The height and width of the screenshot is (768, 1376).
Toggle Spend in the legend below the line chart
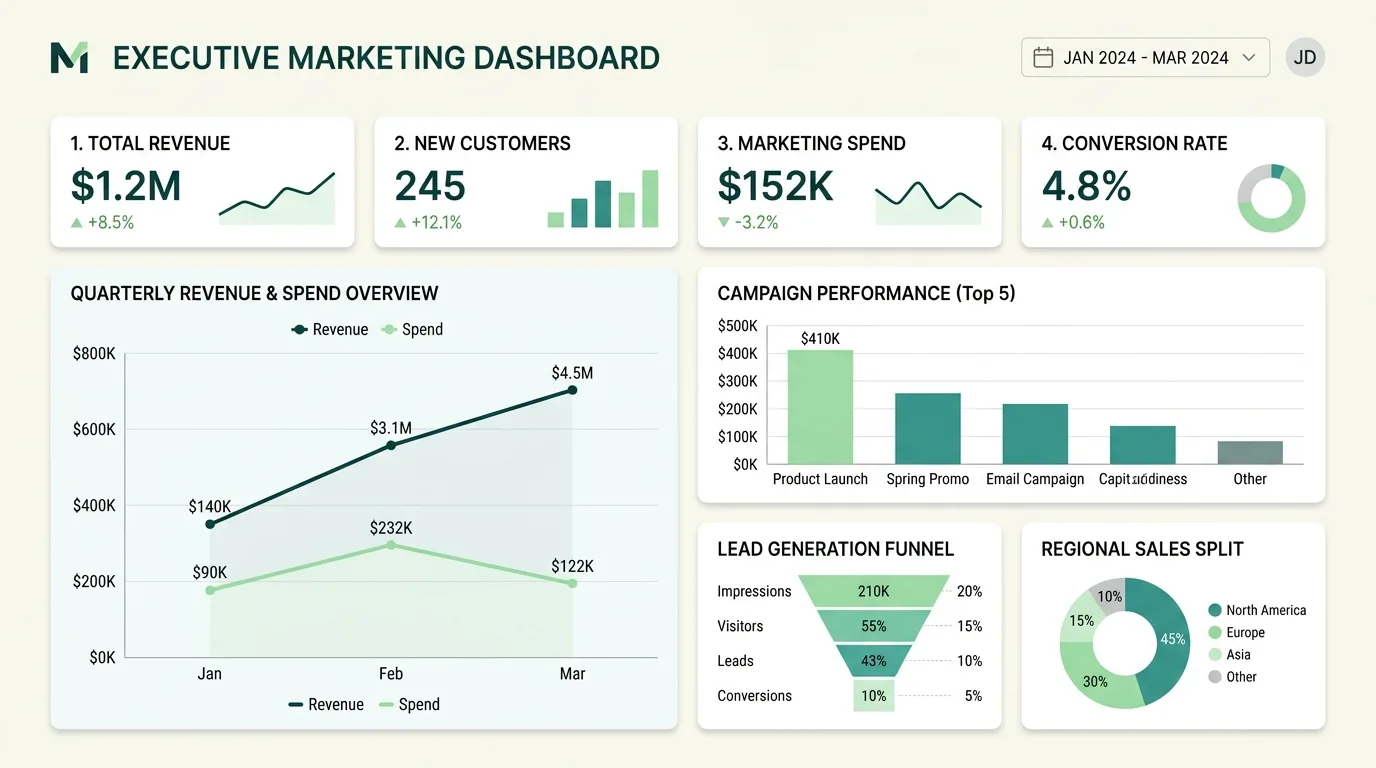pos(409,704)
